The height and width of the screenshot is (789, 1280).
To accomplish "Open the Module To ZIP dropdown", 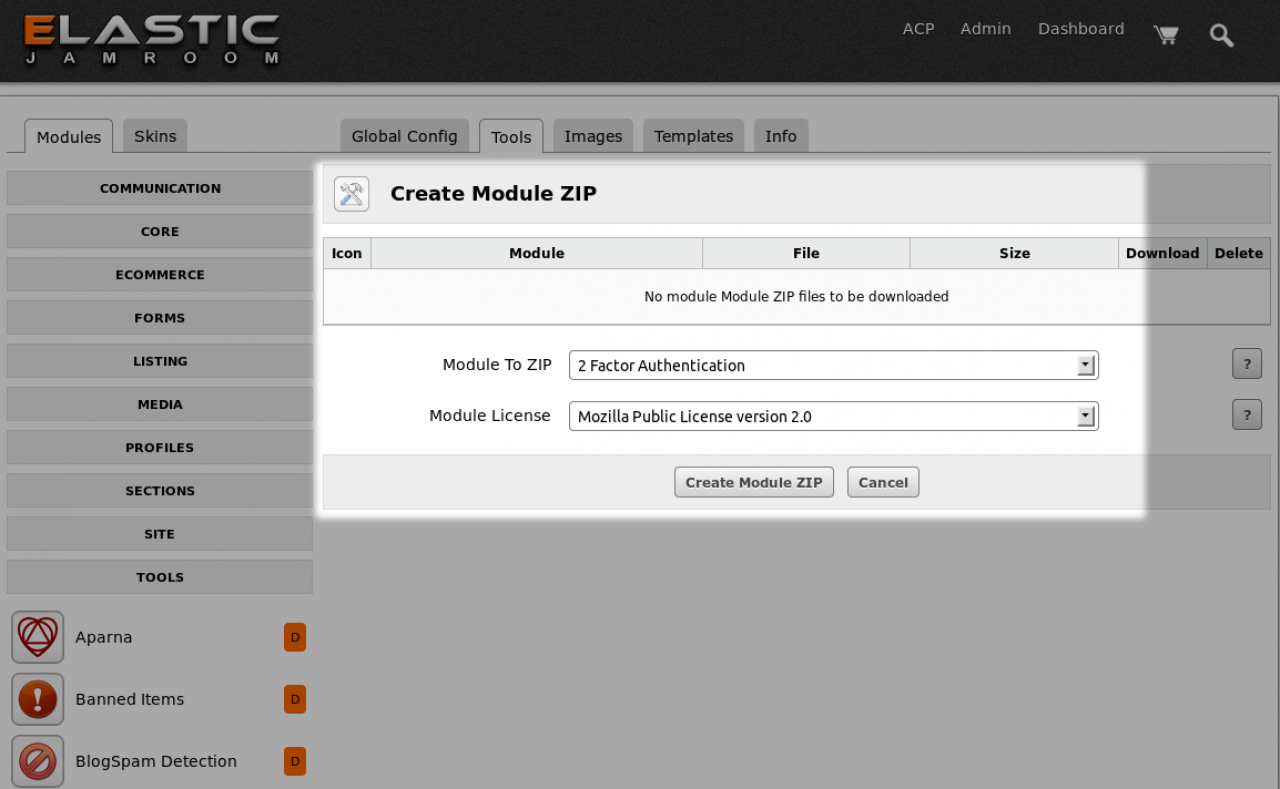I will 833,366.
